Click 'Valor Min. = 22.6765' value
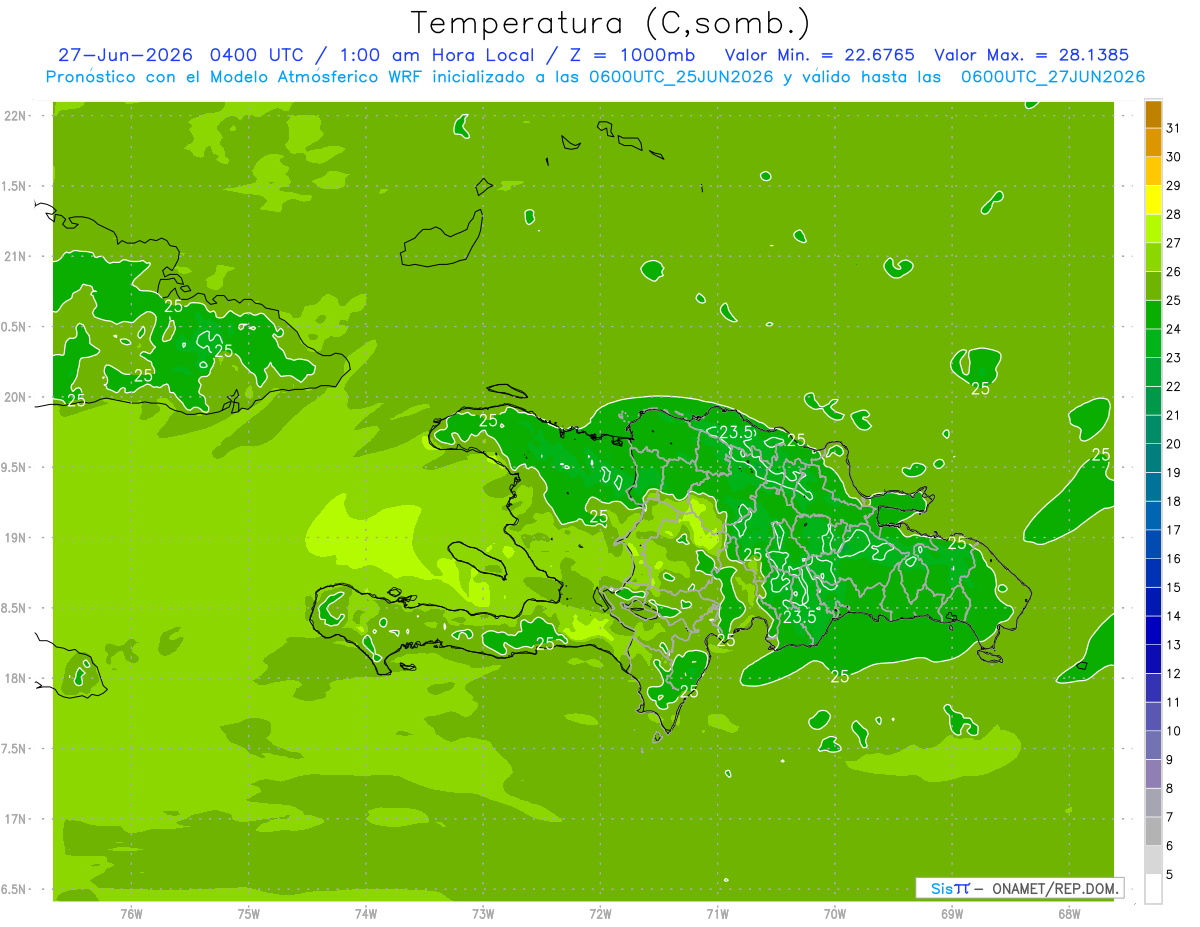 pyautogui.click(x=819, y=54)
